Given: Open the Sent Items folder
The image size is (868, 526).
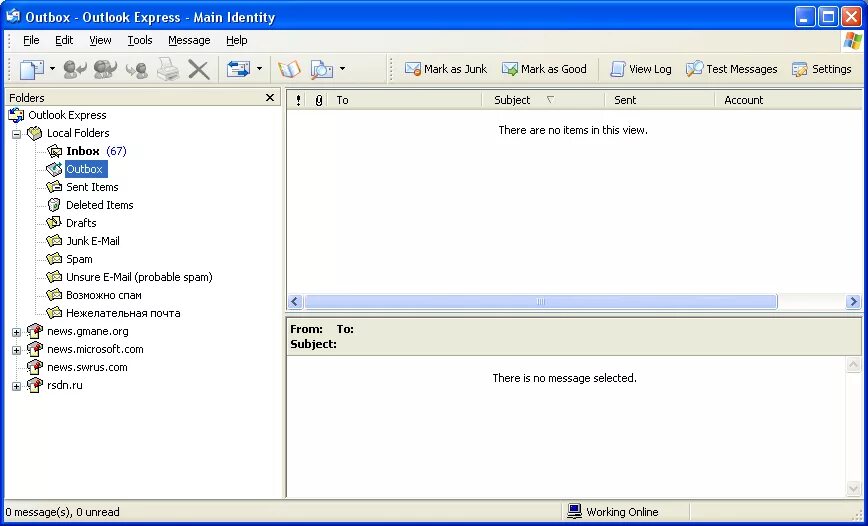Looking at the screenshot, I should (92, 187).
